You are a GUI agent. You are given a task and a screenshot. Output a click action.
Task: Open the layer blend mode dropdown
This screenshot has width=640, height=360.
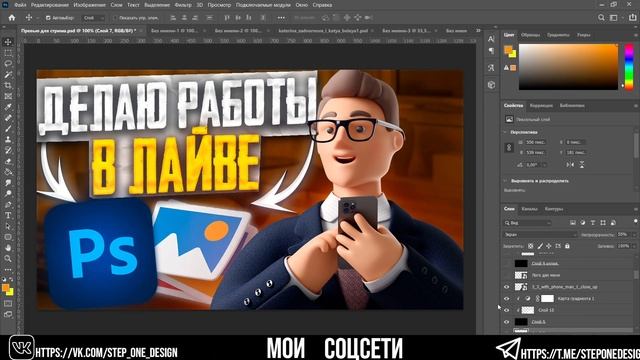point(540,235)
